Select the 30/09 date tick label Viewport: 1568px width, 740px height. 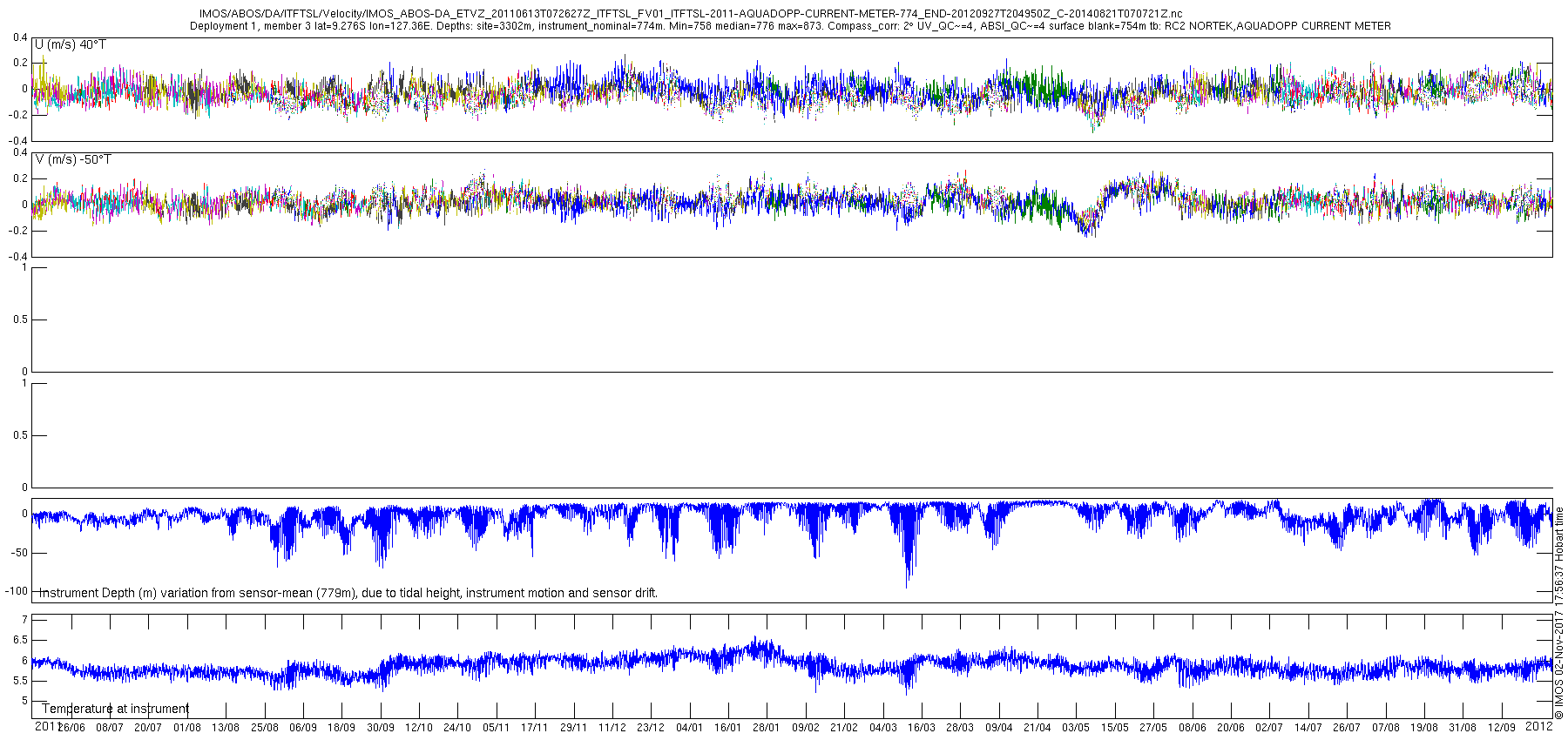coord(381,728)
